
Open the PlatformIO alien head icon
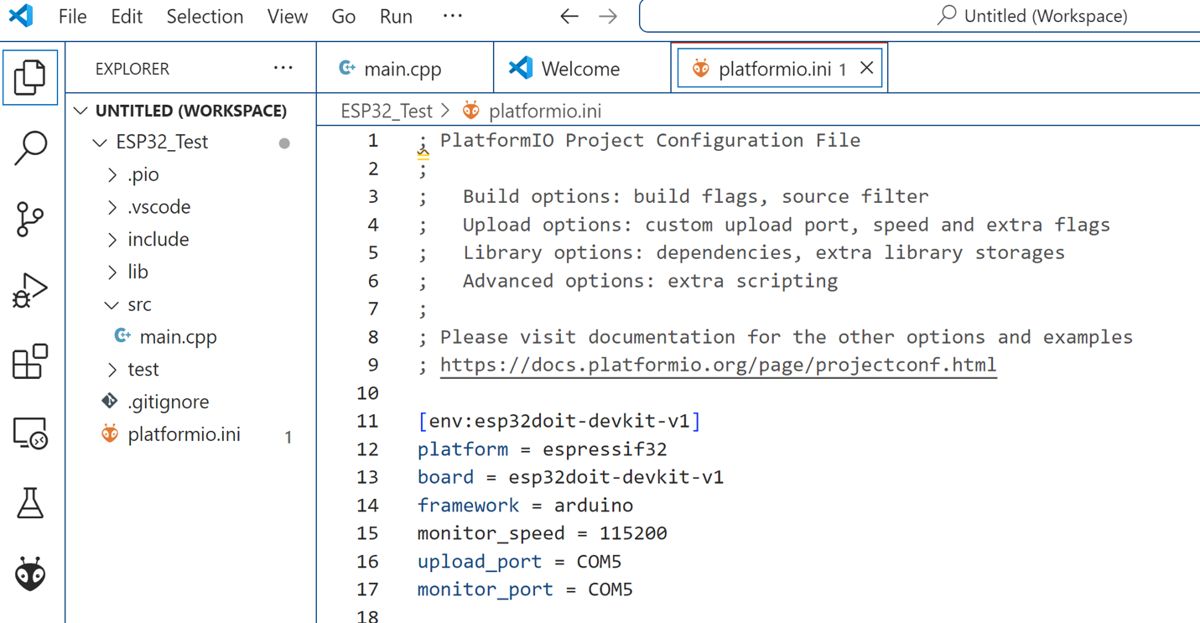[x=30, y=575]
